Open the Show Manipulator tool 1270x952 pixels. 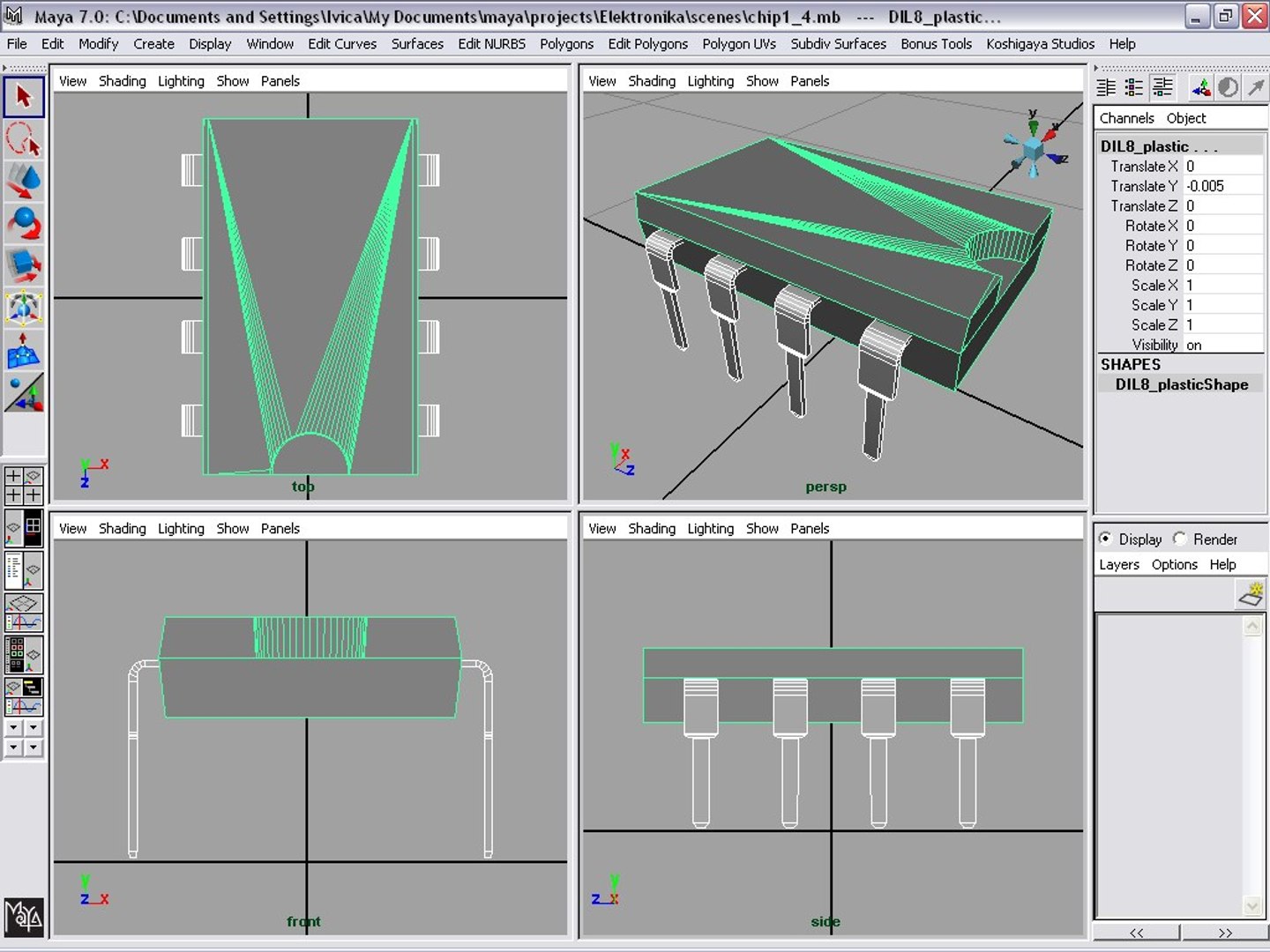click(x=24, y=392)
